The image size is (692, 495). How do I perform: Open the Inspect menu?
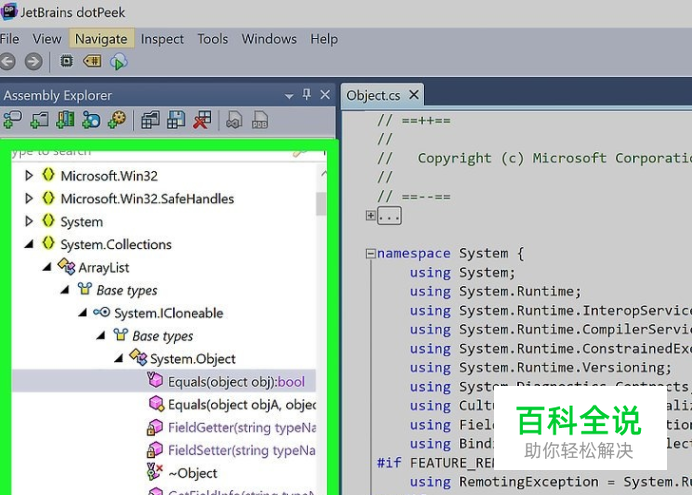click(x=162, y=39)
